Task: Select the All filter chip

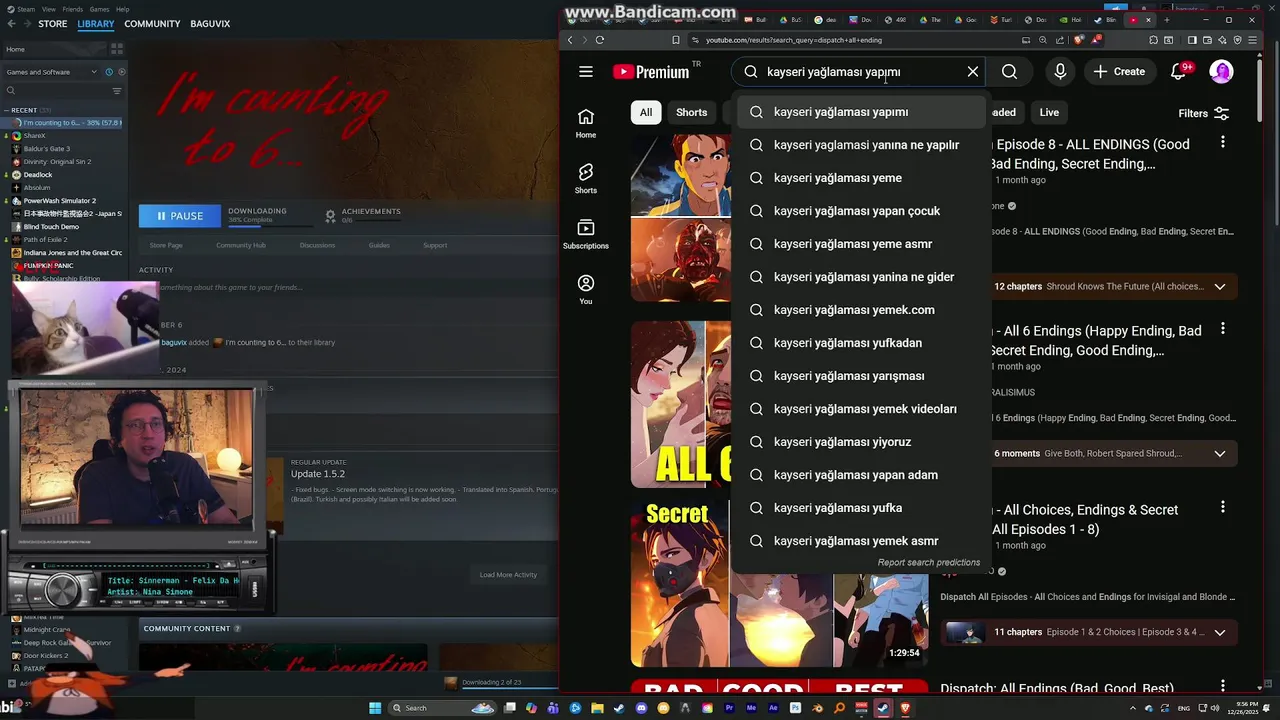Action: (x=646, y=112)
